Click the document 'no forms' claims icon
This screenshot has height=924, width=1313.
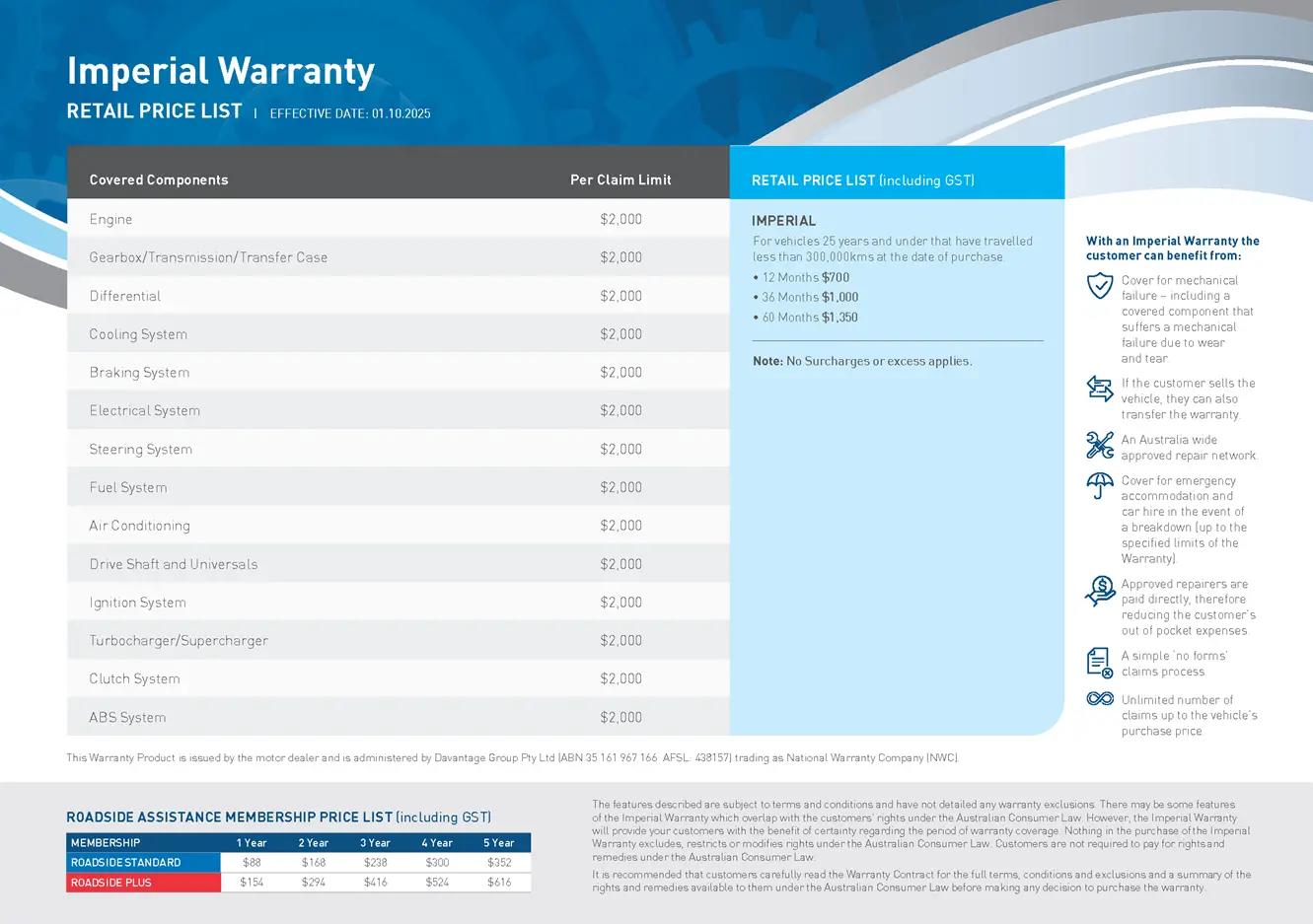click(1100, 662)
